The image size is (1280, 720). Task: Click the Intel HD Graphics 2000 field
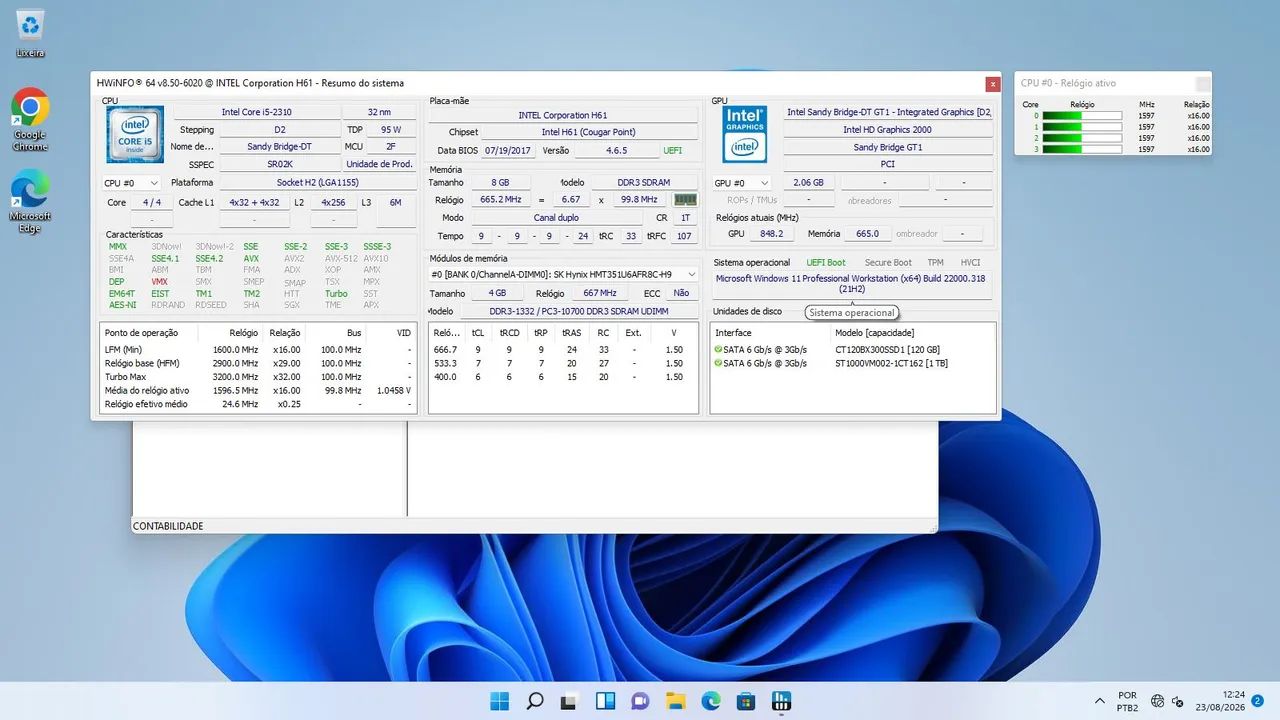click(x=888, y=130)
